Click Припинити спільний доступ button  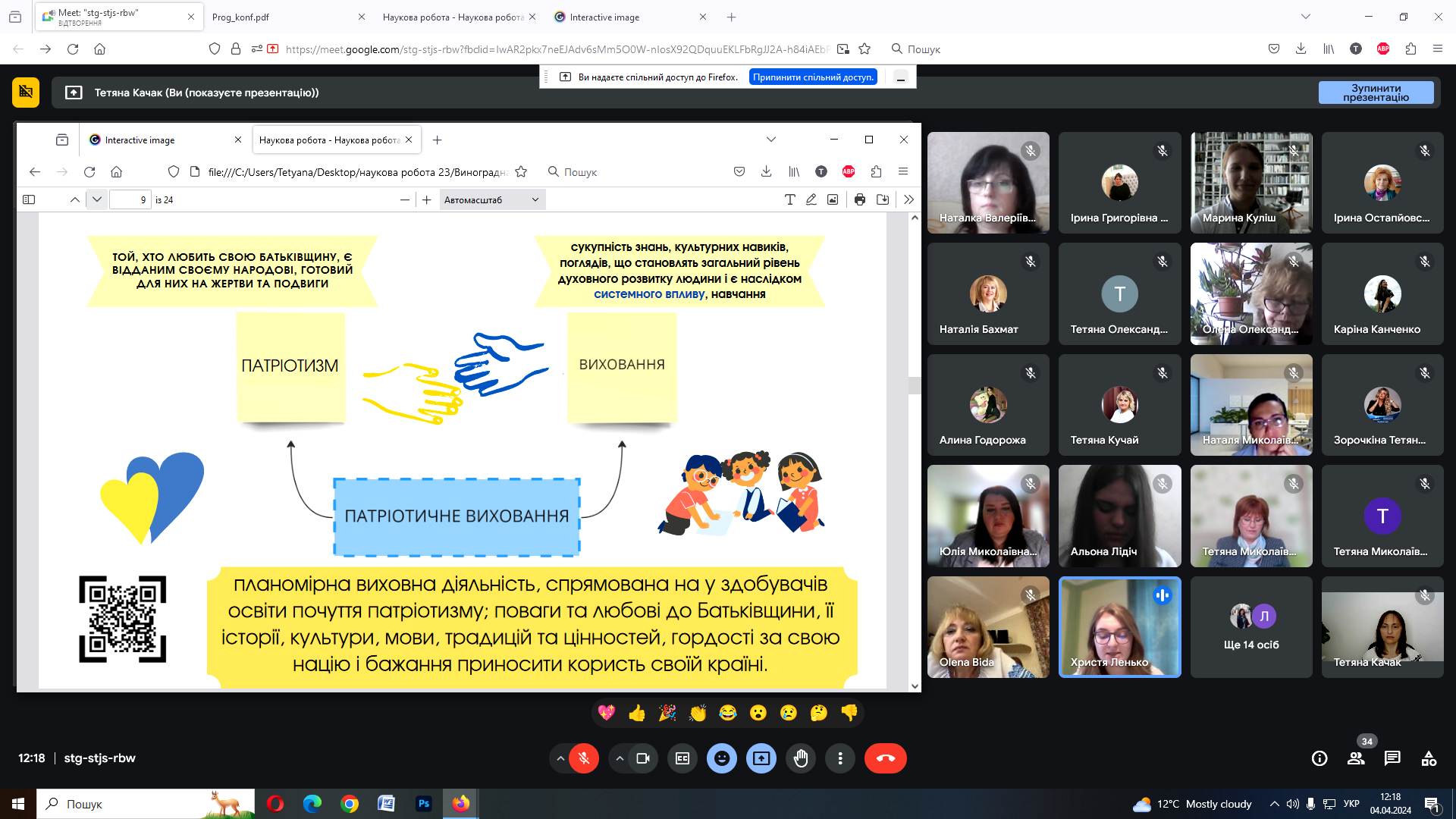(813, 77)
